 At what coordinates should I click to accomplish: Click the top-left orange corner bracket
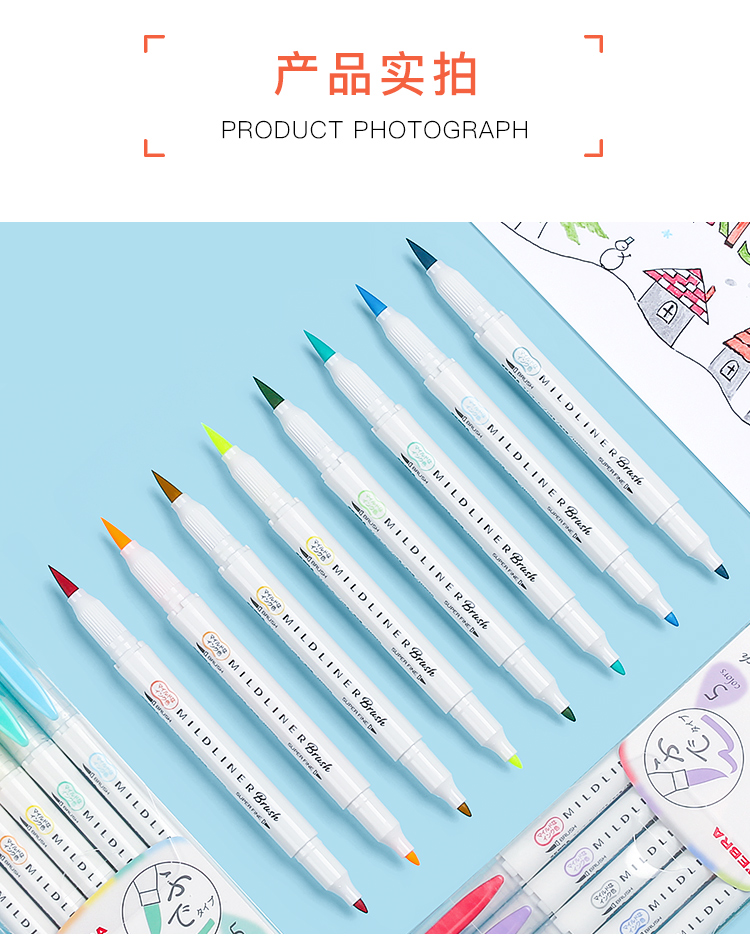154,44
